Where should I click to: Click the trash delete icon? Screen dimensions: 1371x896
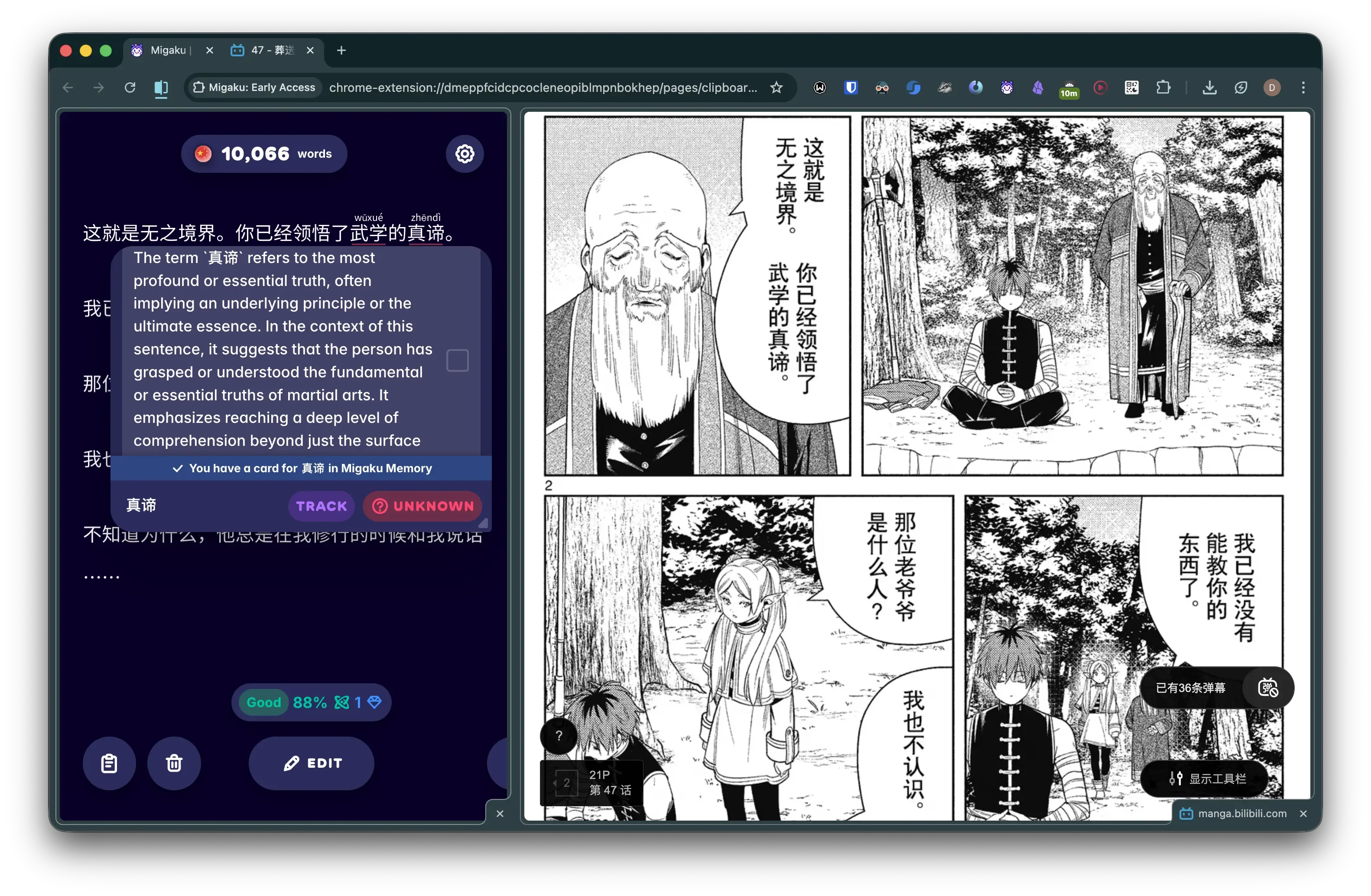pos(174,763)
